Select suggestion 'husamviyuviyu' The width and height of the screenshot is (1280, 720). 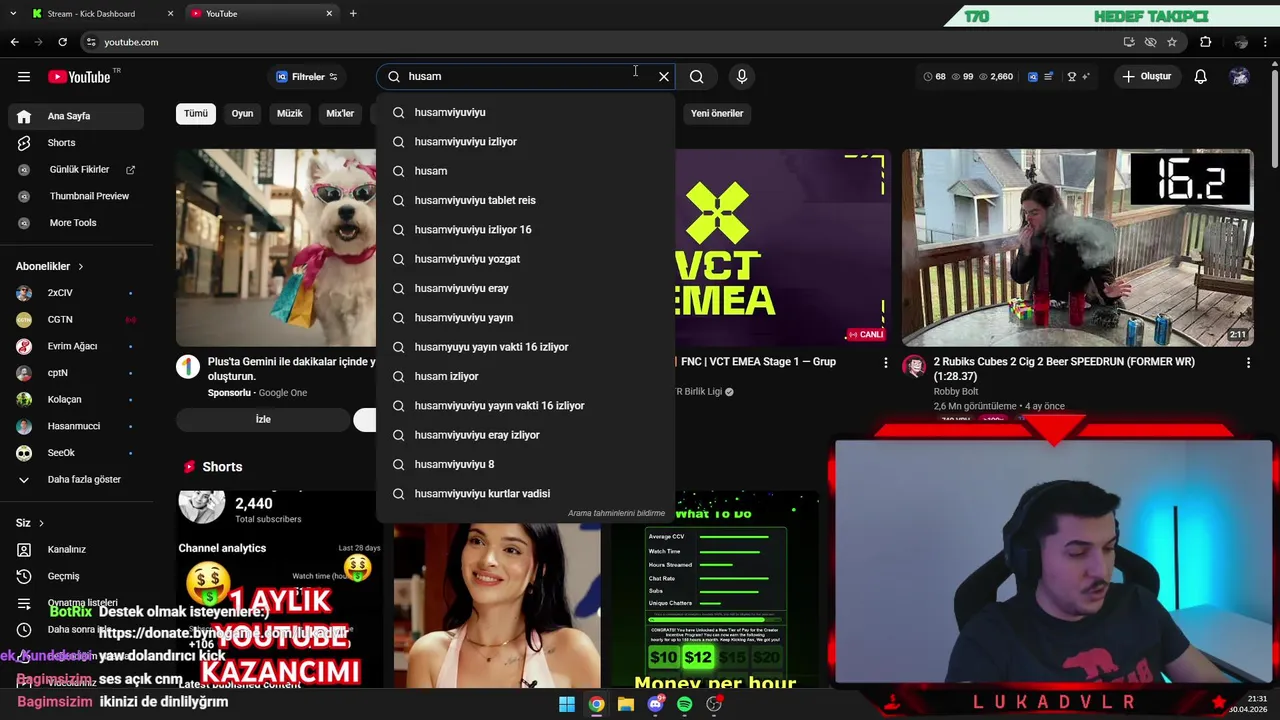coord(526,112)
